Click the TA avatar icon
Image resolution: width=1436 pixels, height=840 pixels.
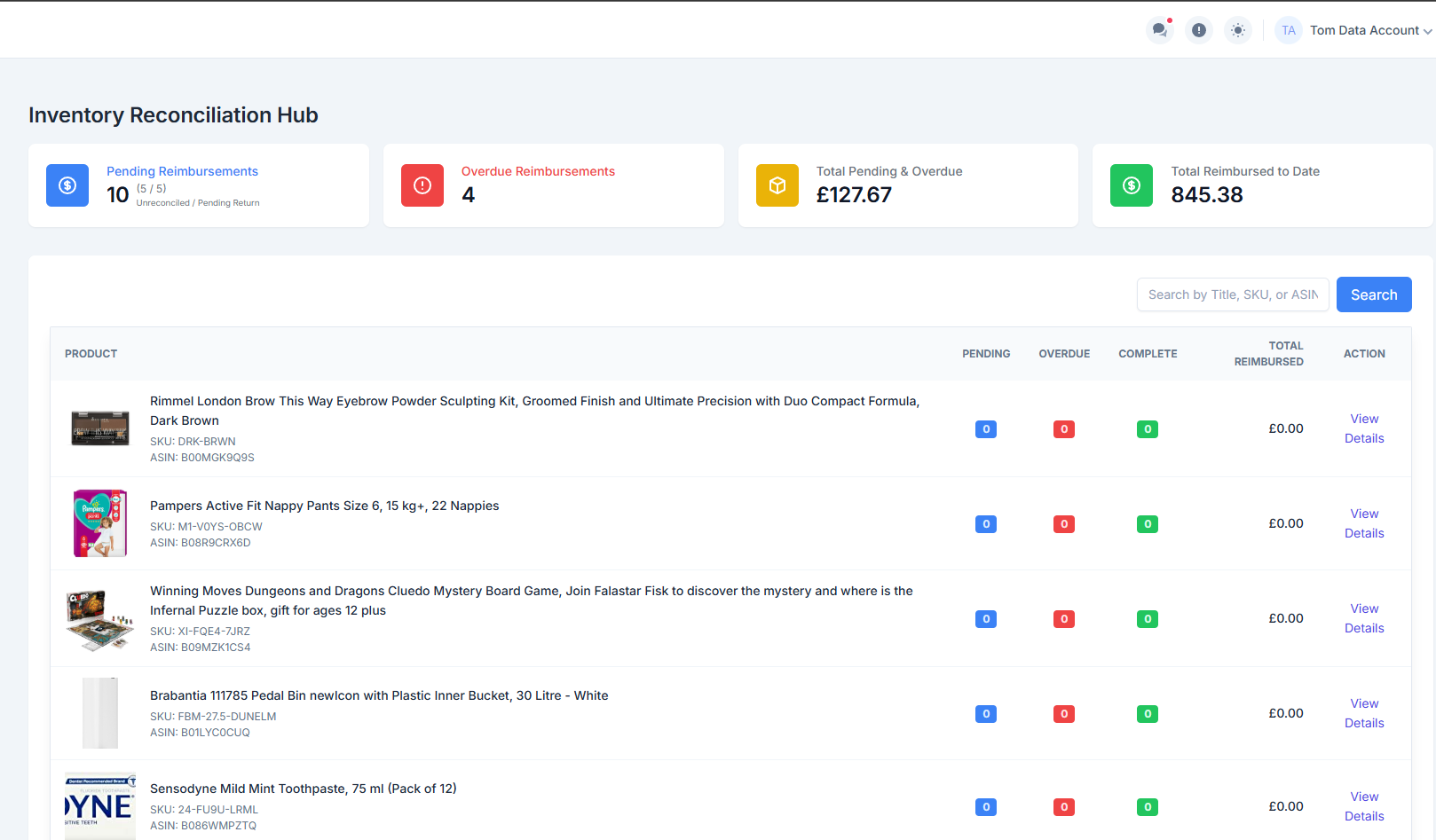click(x=1289, y=30)
